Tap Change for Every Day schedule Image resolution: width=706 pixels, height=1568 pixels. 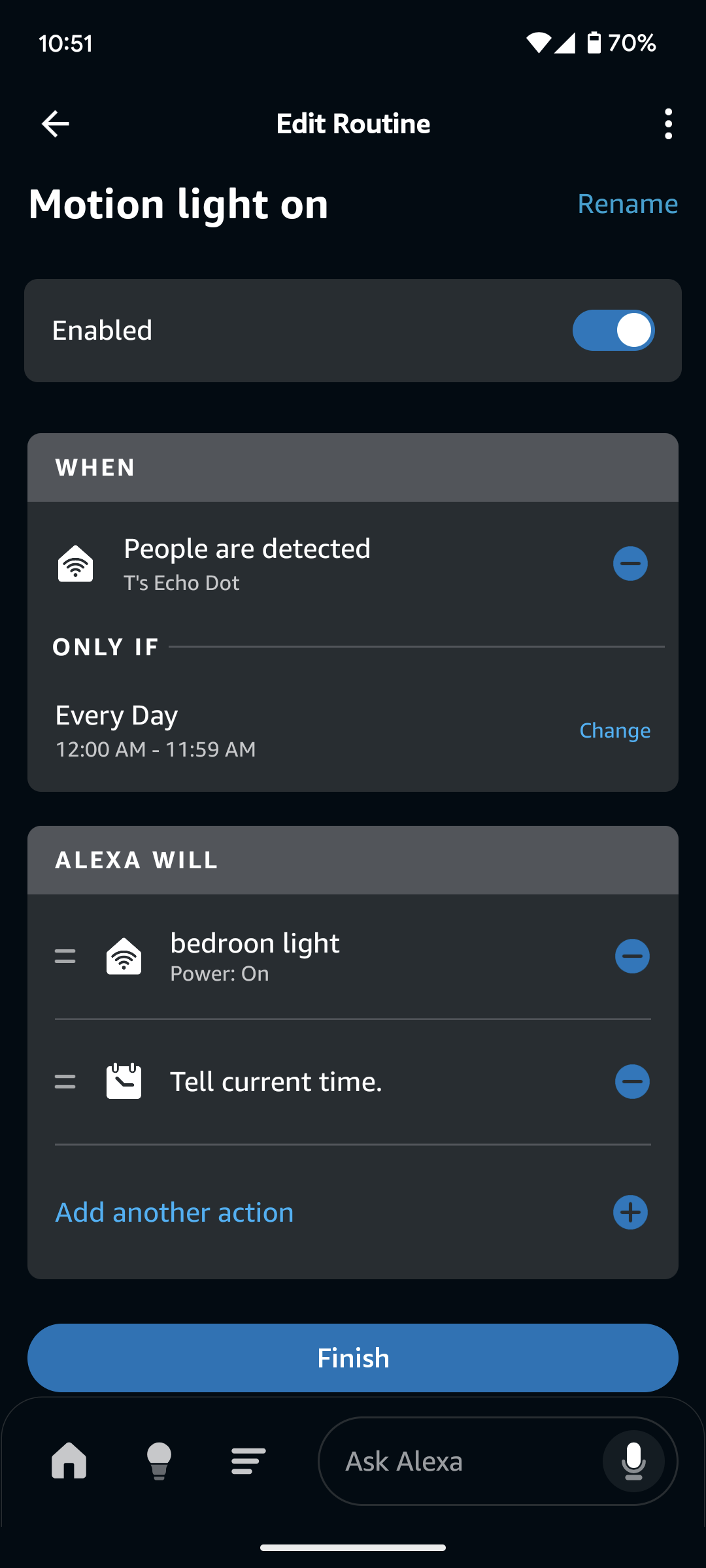(x=614, y=730)
